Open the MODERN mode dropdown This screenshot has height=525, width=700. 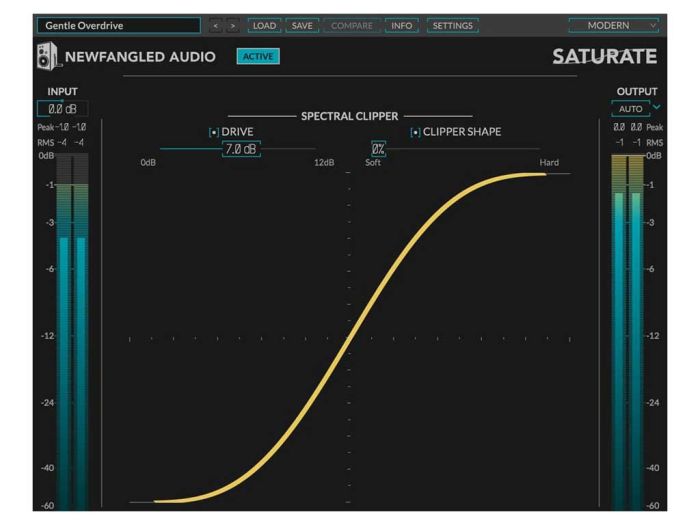(613, 25)
